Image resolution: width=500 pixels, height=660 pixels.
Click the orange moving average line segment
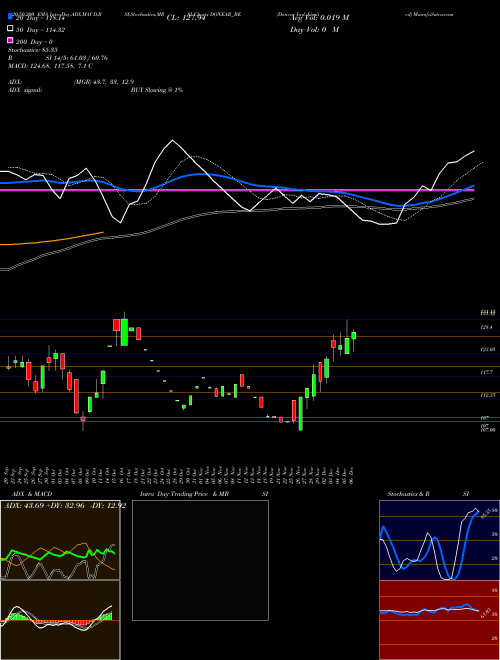(52, 240)
